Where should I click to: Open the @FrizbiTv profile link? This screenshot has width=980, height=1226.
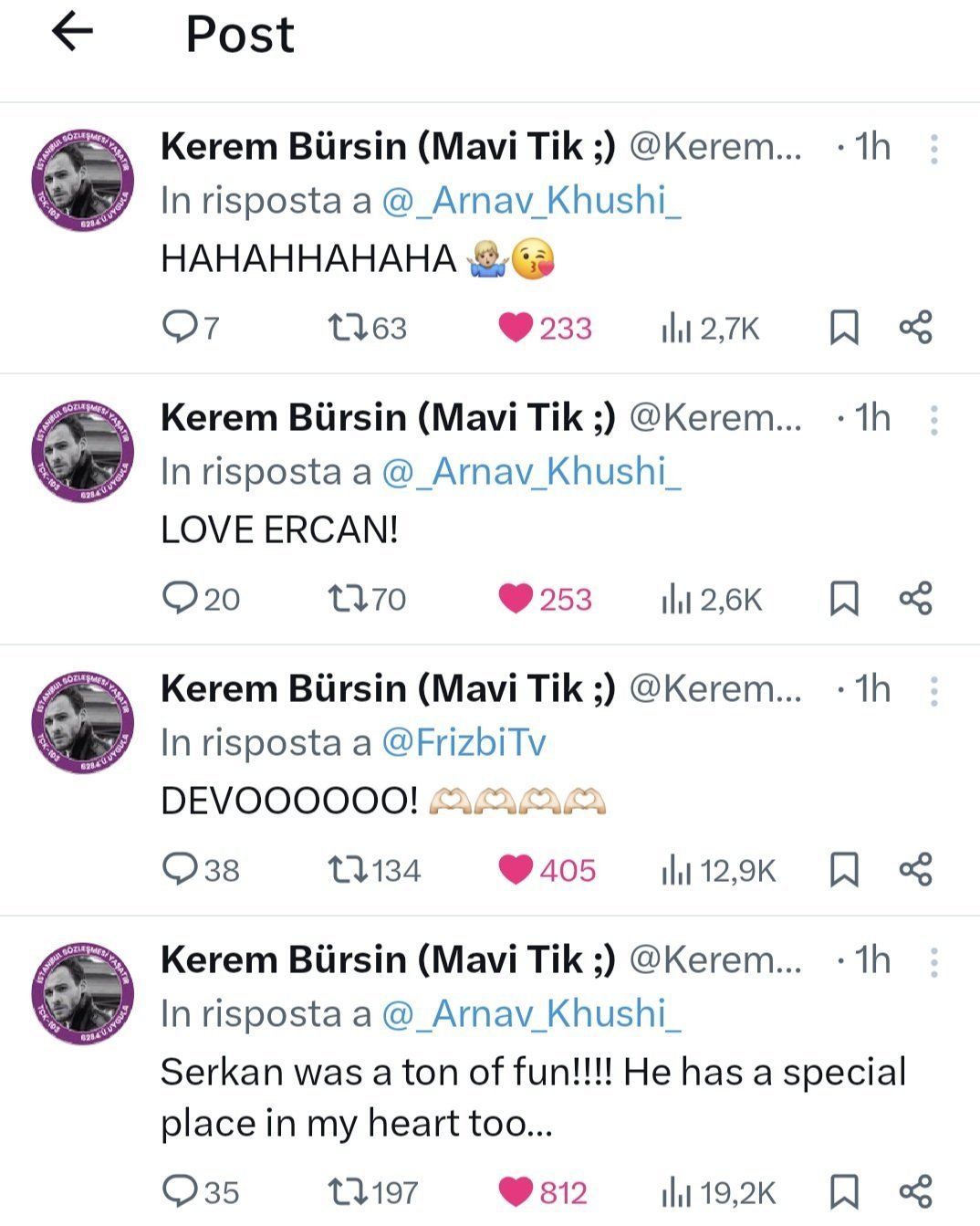464,742
